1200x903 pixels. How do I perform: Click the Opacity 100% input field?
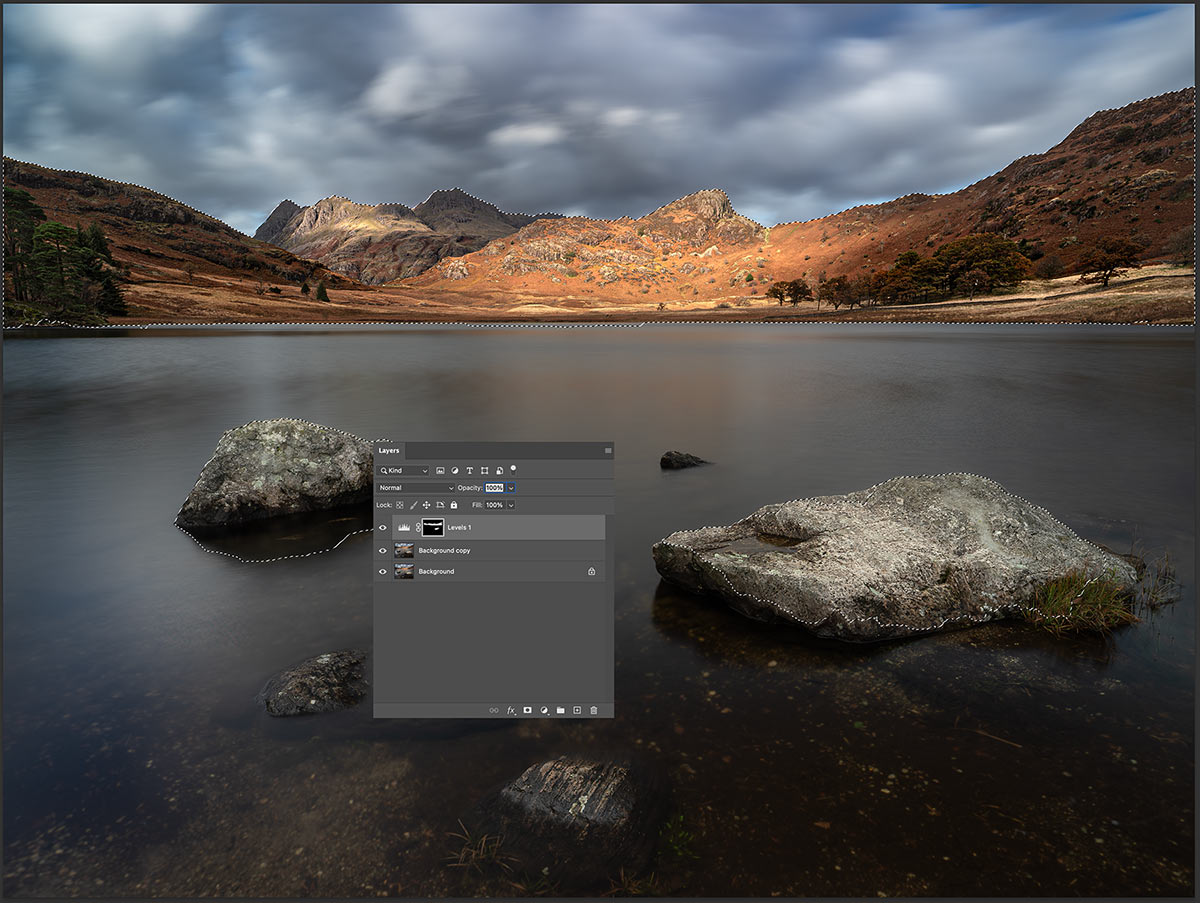pos(494,488)
